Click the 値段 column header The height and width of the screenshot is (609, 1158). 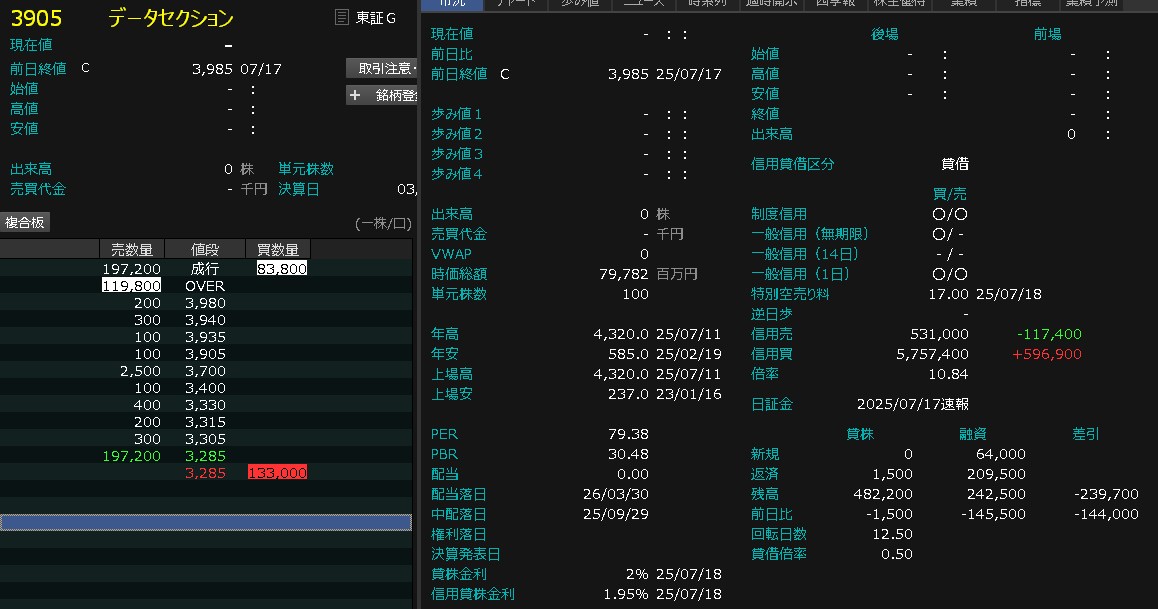click(x=205, y=250)
